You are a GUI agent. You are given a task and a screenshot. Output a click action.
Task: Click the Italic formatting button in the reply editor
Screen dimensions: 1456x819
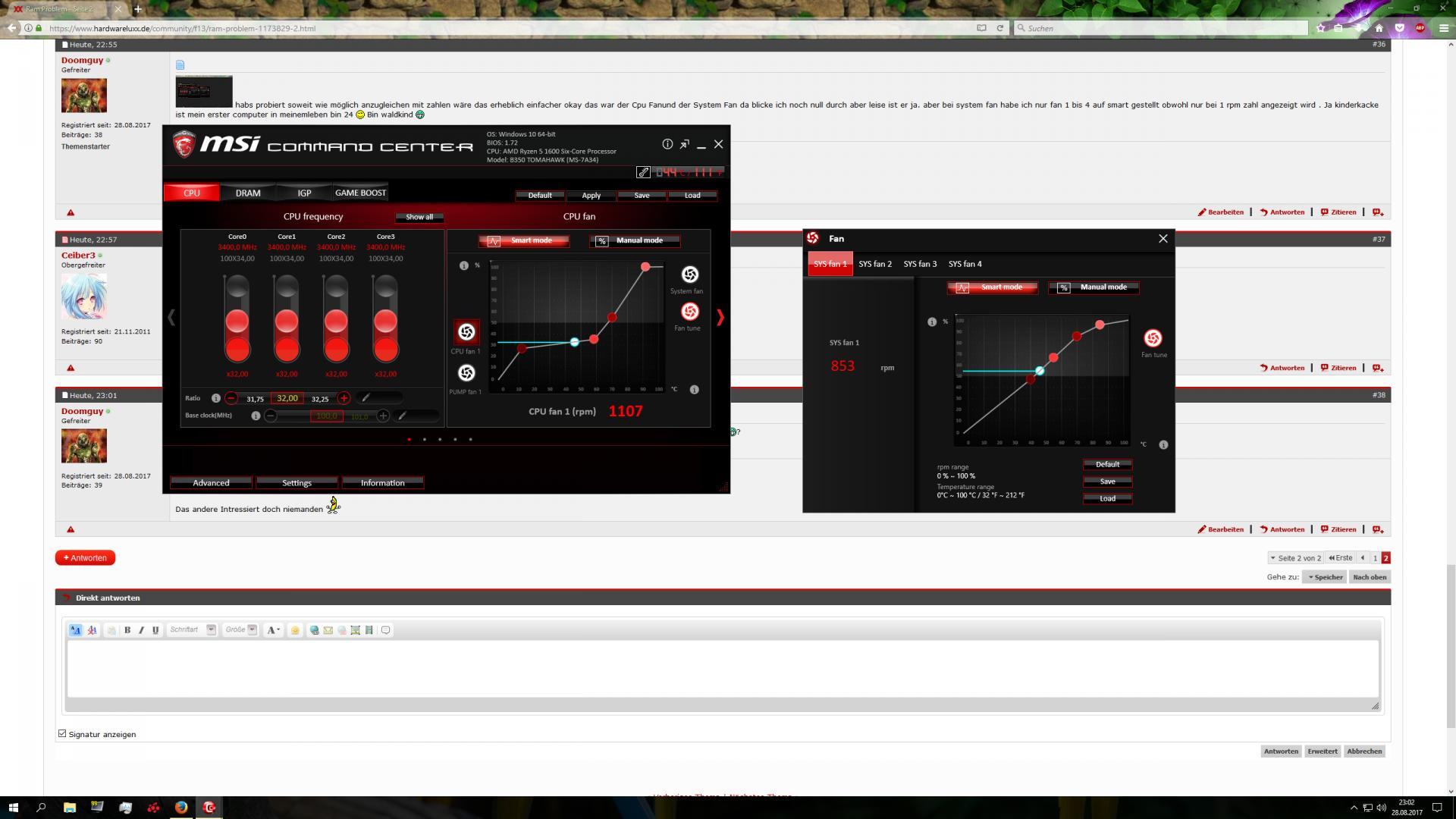pyautogui.click(x=141, y=630)
